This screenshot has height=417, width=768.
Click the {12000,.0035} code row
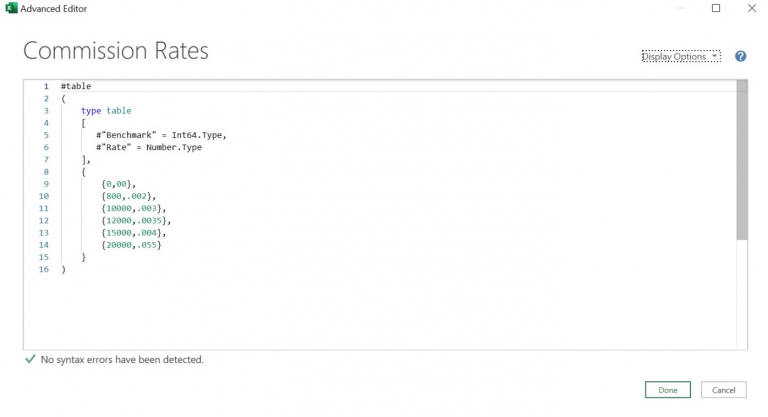coord(136,220)
